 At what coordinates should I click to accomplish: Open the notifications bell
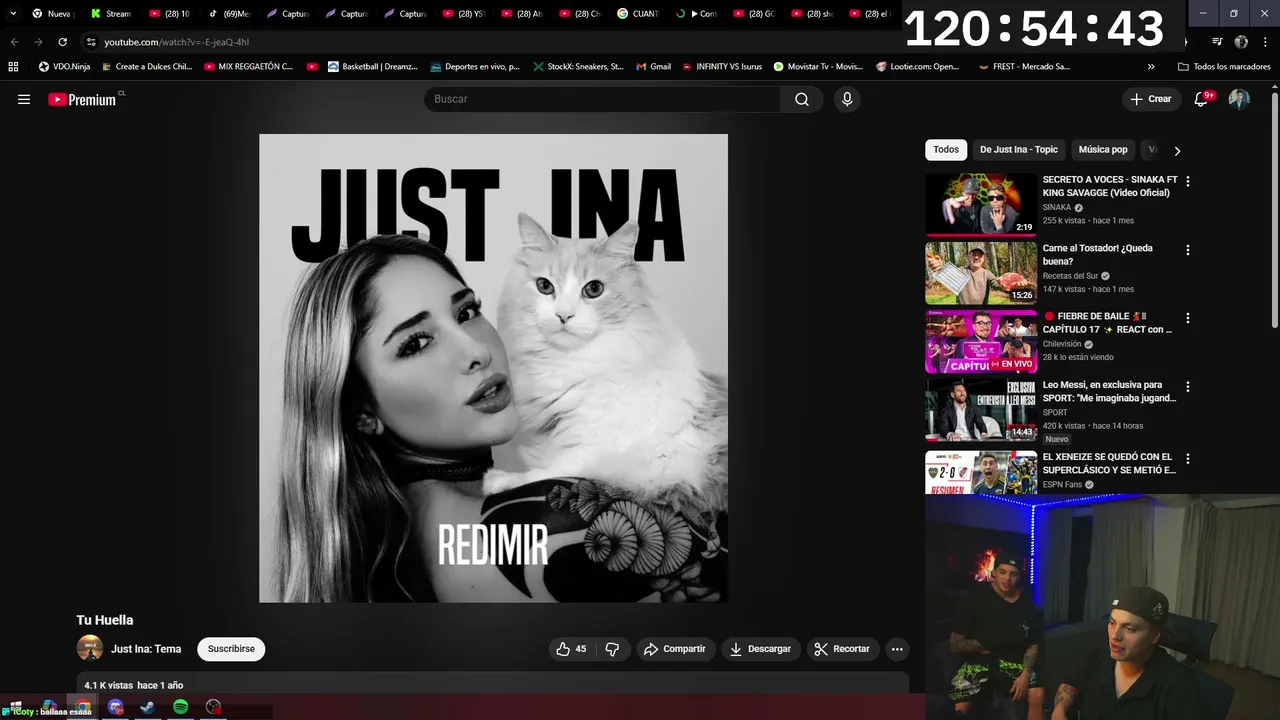[x=1203, y=99]
